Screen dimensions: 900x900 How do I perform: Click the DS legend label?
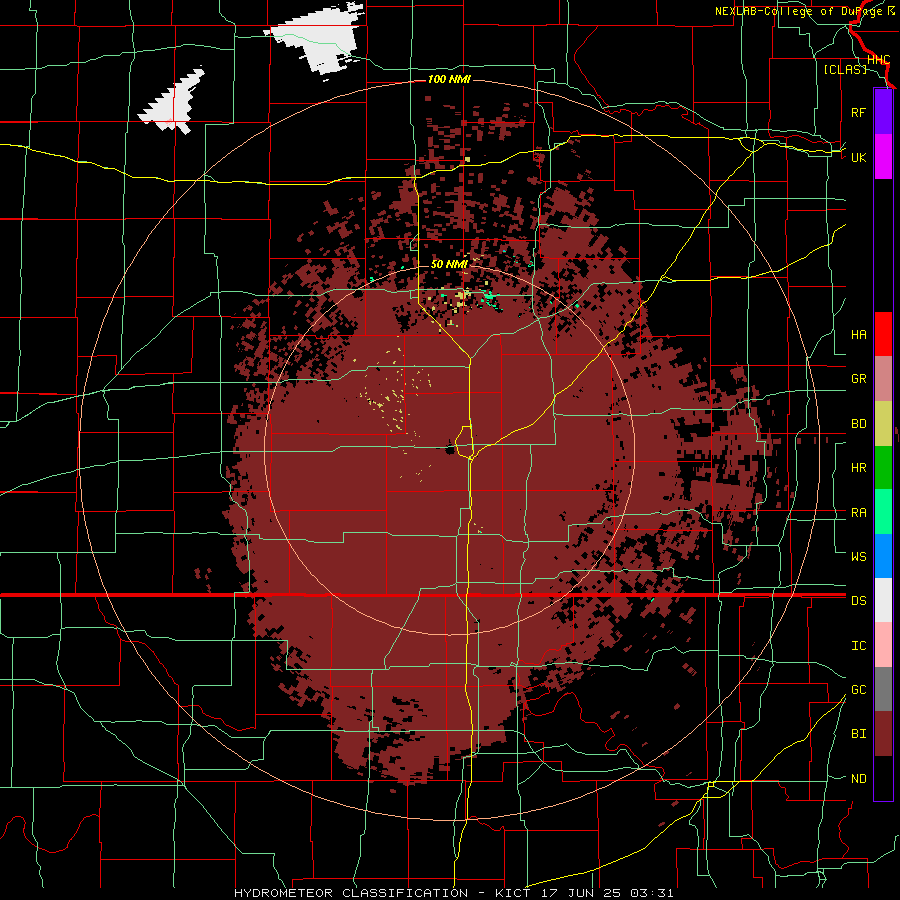pos(859,601)
